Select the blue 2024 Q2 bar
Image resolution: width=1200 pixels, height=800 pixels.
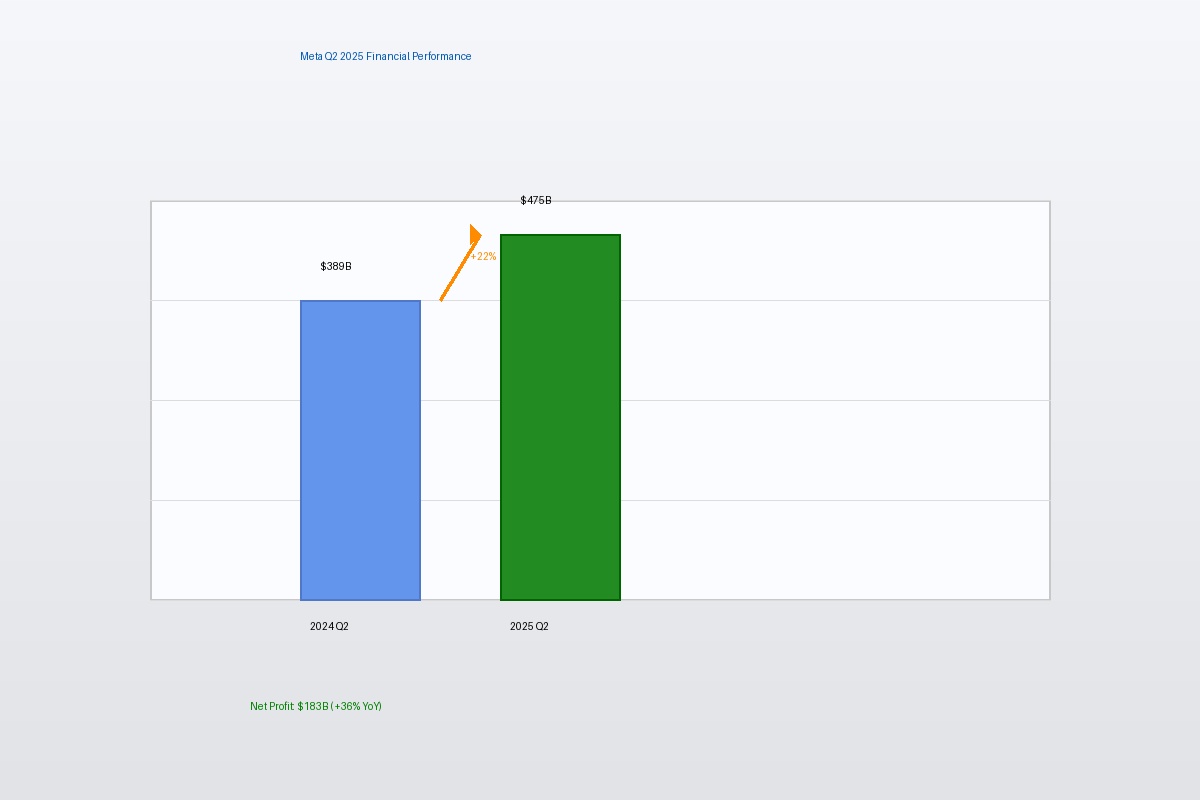tap(360, 450)
